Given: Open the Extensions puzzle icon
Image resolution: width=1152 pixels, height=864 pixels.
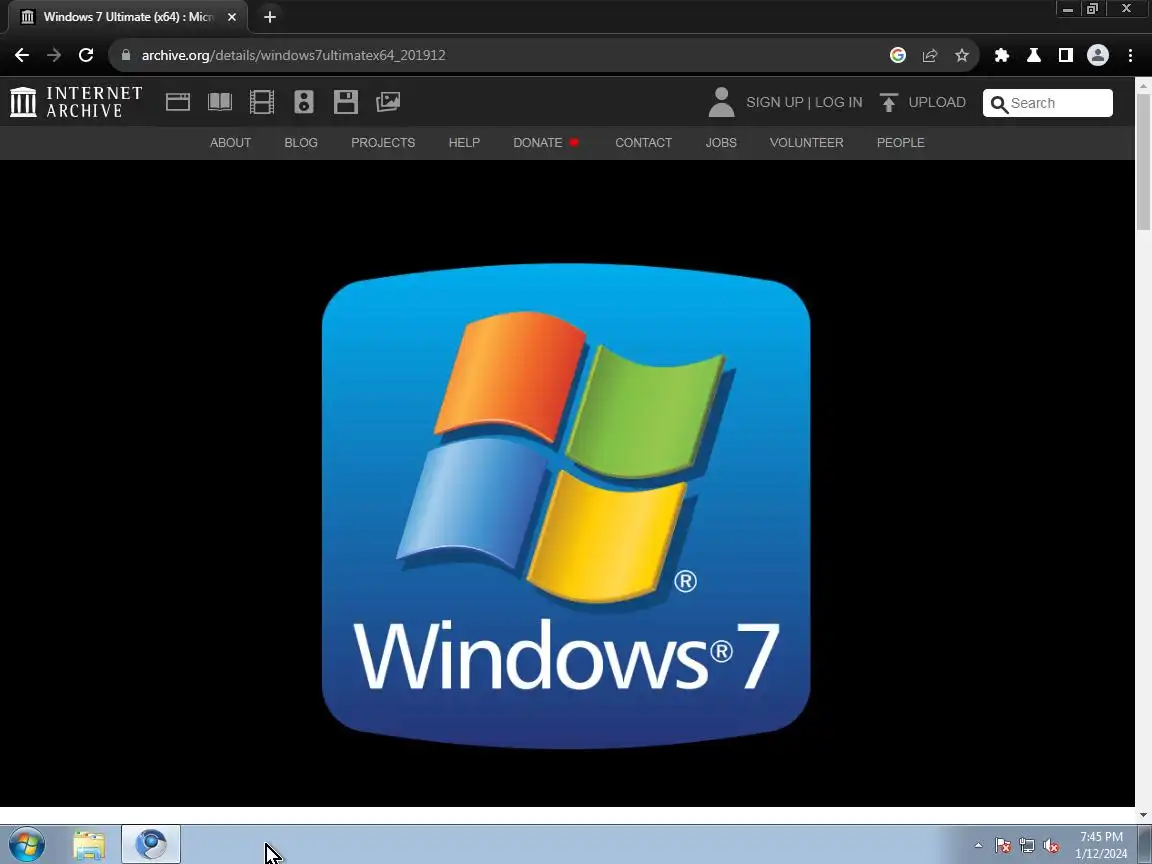Looking at the screenshot, I should coord(1001,55).
